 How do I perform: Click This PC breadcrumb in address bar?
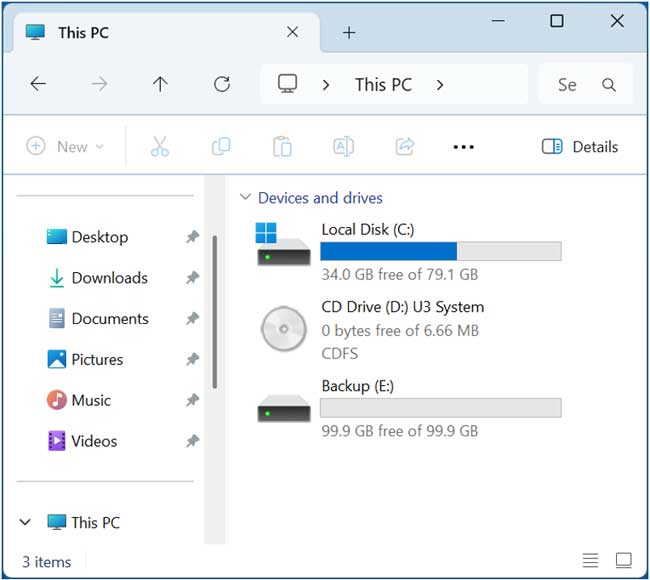pos(383,85)
